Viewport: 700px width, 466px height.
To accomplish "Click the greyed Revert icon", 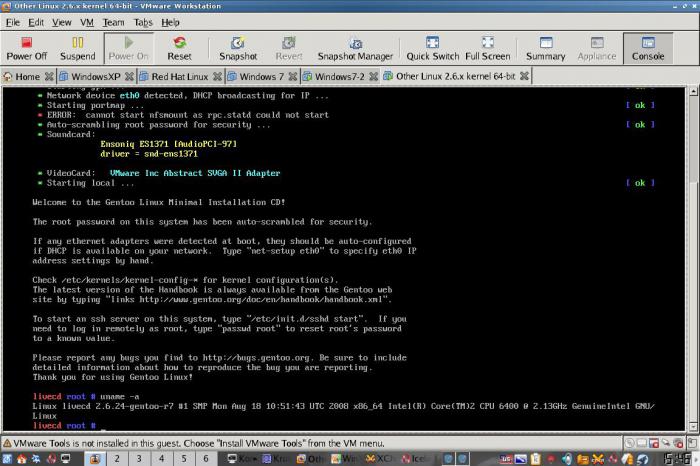I will [289, 48].
